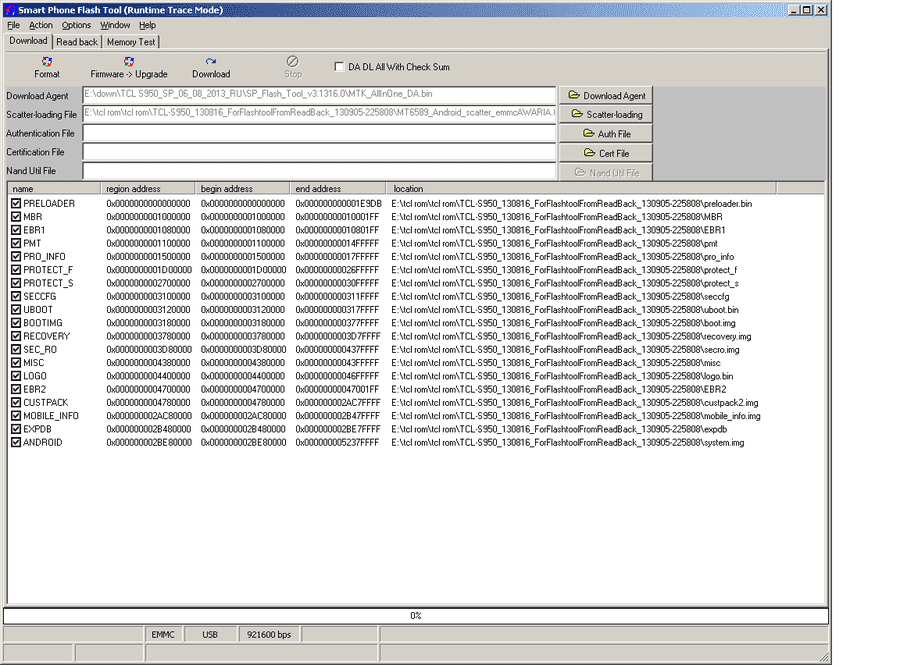Screen dimensions: 900x665
Task: Uncheck the MISC partition
Action: (16, 363)
